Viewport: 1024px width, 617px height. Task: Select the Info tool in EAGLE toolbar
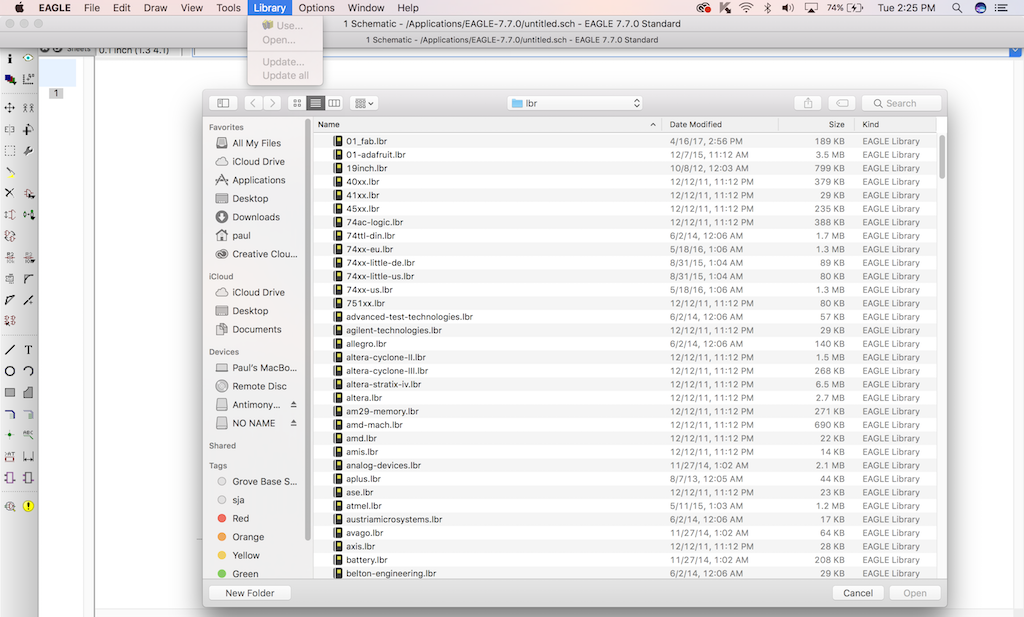(10, 58)
